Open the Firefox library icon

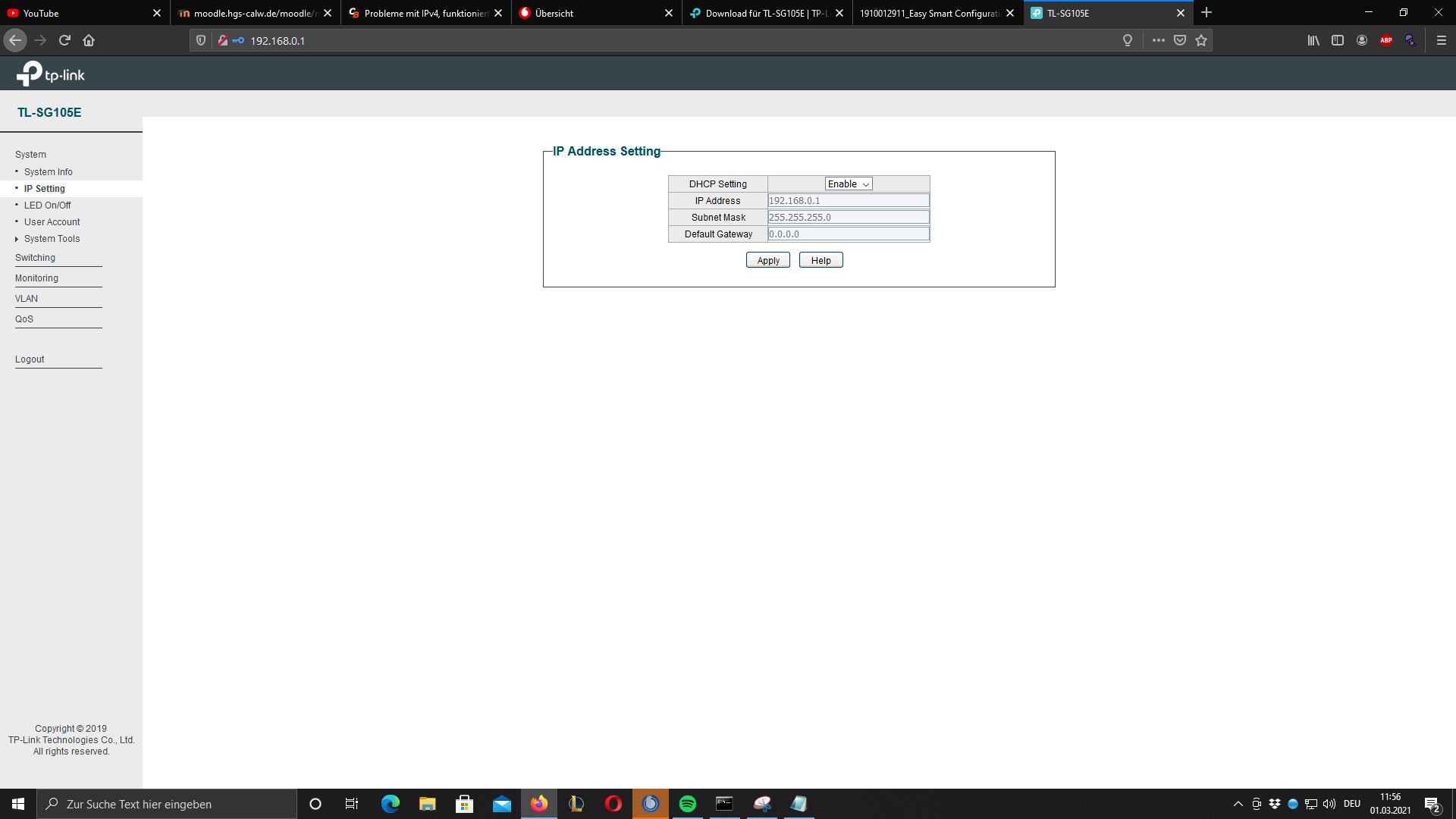point(1313,40)
